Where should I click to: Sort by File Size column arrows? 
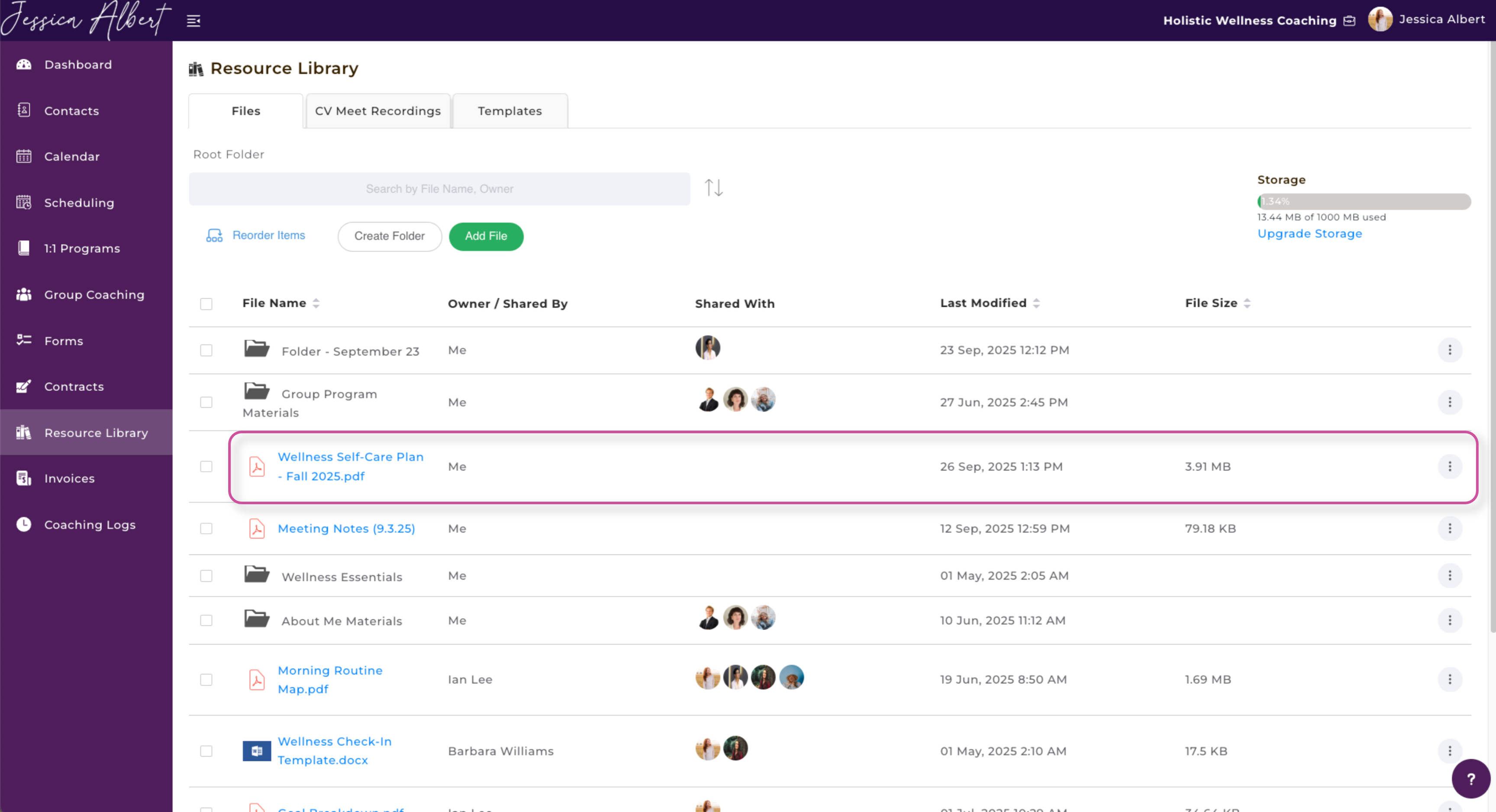click(x=1247, y=303)
